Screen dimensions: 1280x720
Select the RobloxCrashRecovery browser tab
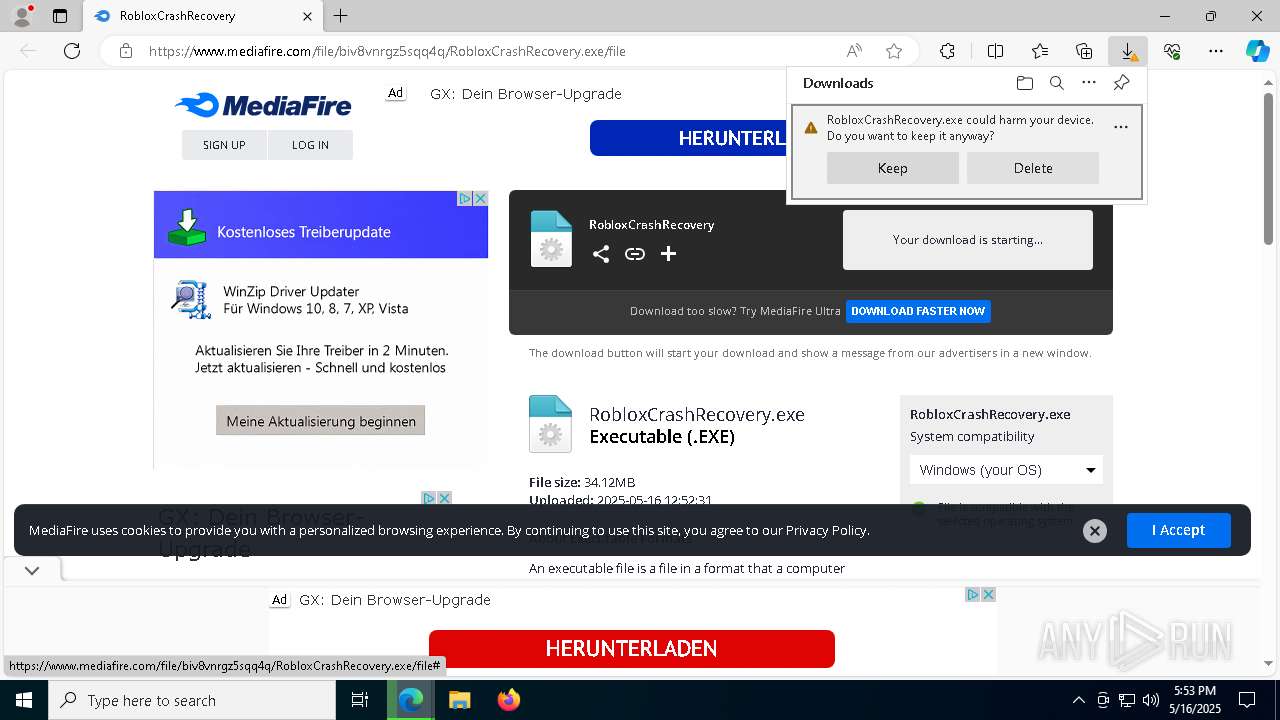203,16
